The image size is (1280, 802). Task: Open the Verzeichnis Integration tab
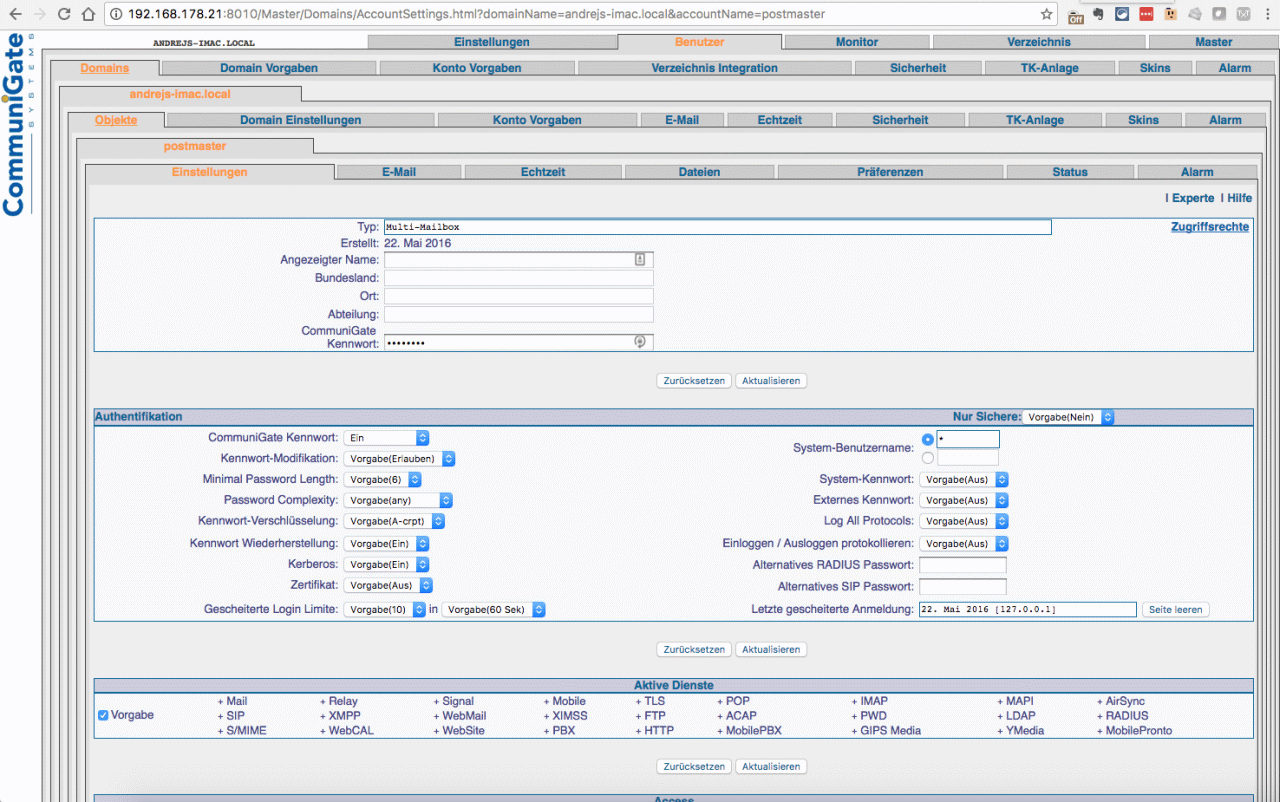pyautogui.click(x=715, y=68)
